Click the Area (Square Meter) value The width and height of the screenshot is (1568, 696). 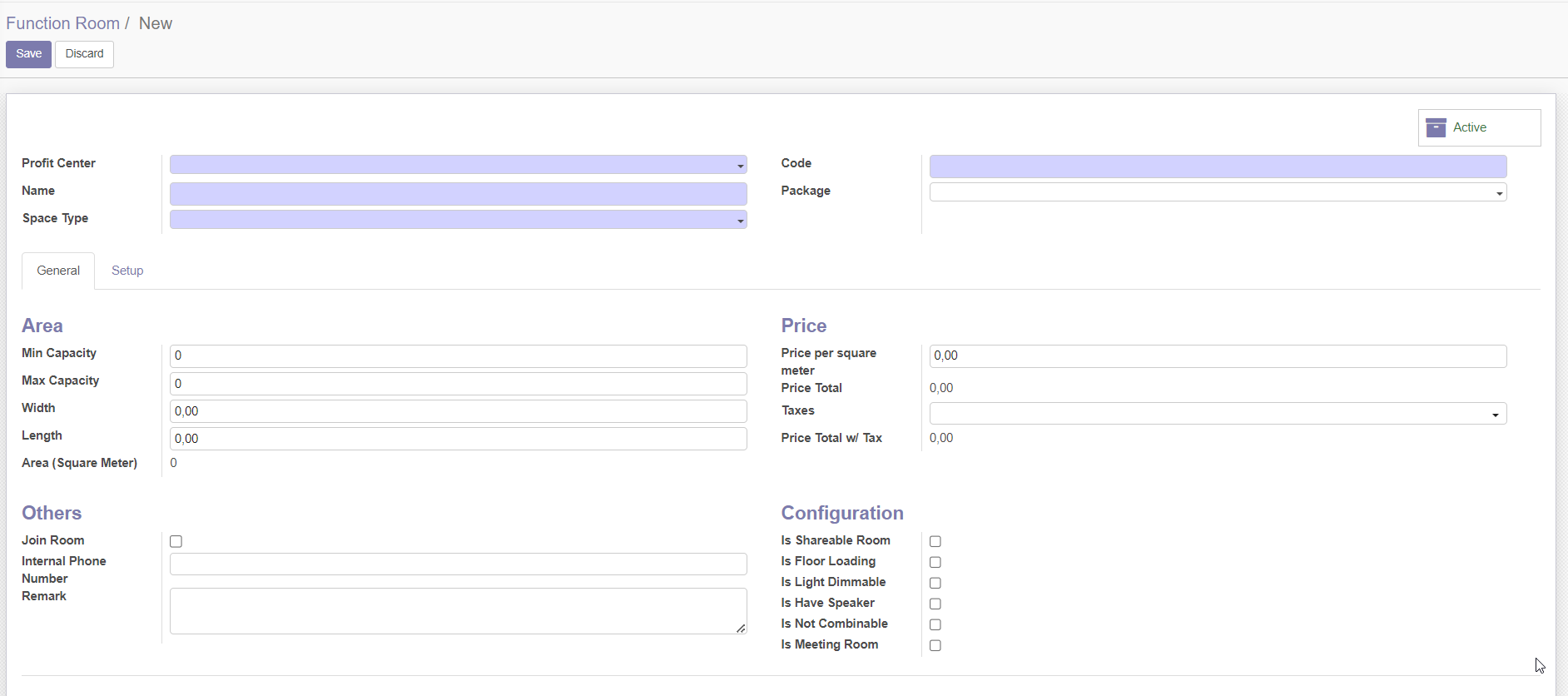pos(173,463)
